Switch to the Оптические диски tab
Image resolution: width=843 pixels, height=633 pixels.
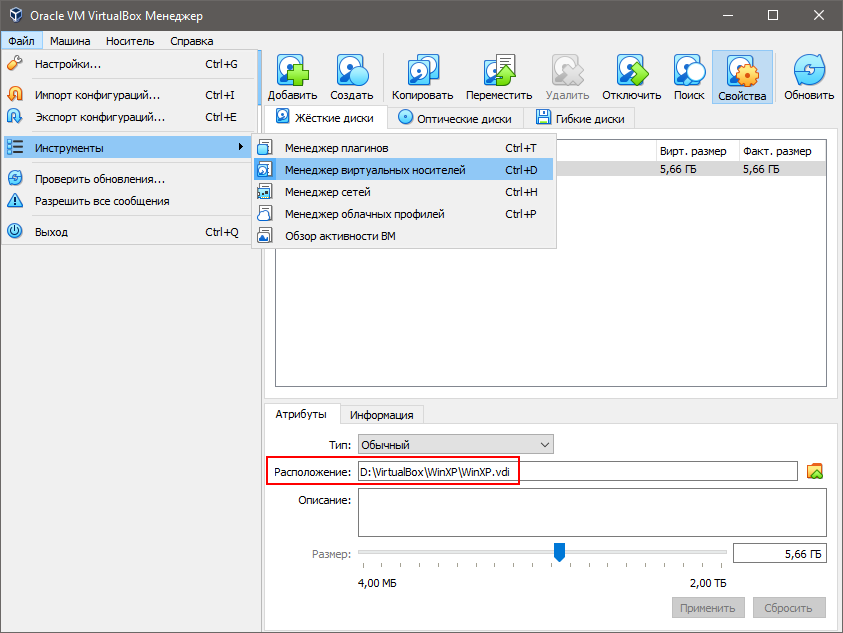(456, 118)
